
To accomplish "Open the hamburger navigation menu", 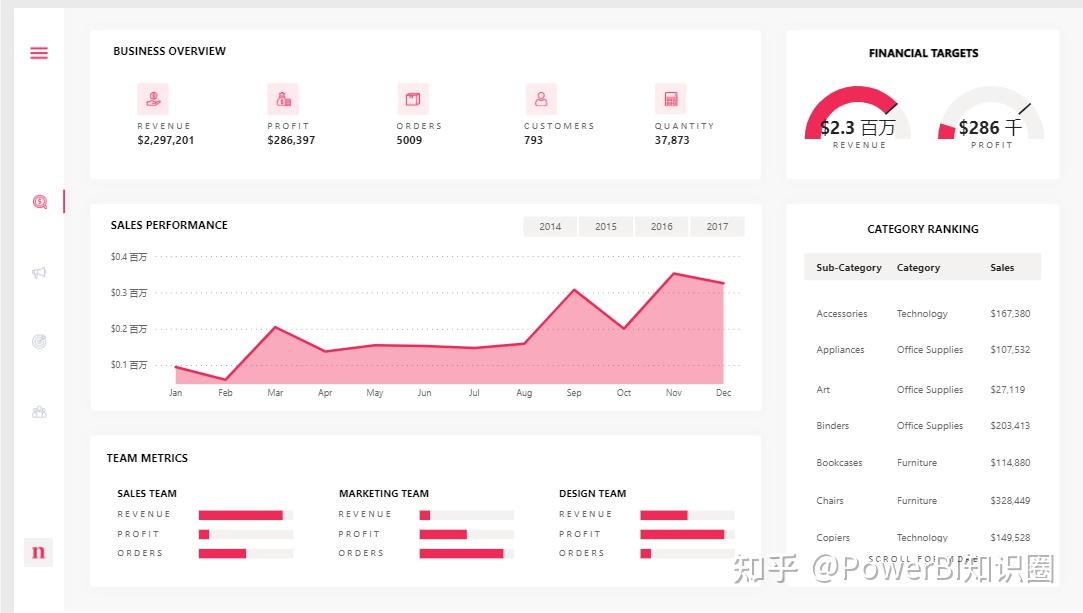I will pos(38,52).
